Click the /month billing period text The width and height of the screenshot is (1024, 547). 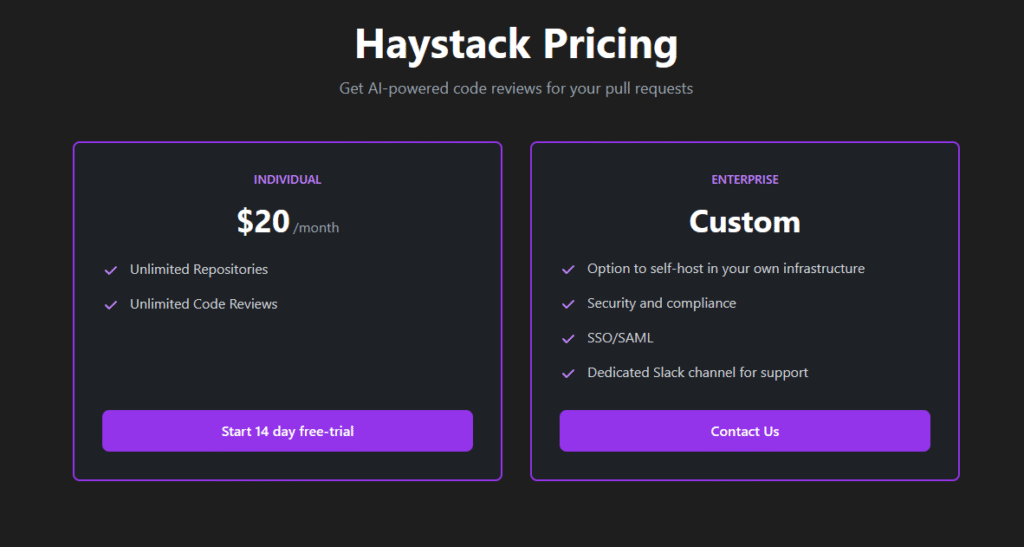316,228
